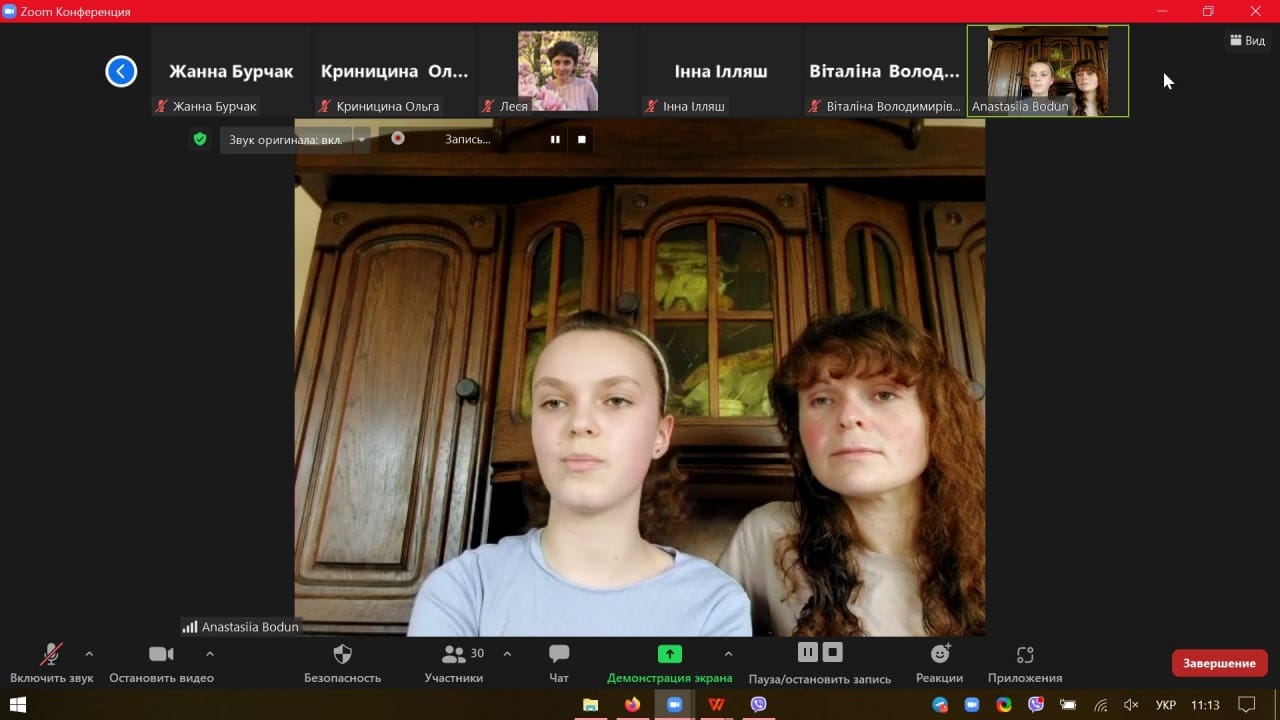Select Anastasiia Bodun video thumbnail

(1047, 71)
